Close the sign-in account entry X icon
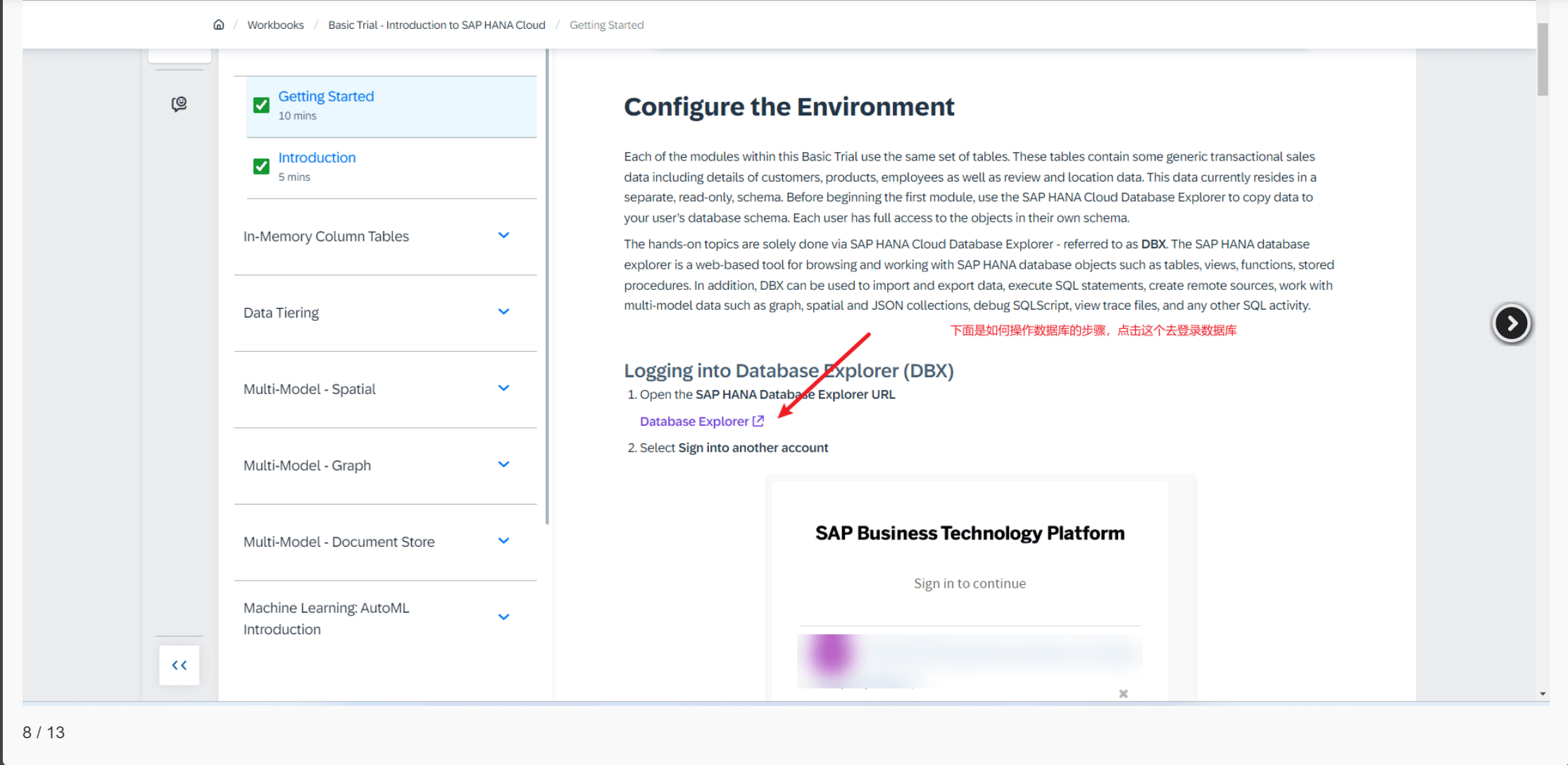 point(1123,694)
